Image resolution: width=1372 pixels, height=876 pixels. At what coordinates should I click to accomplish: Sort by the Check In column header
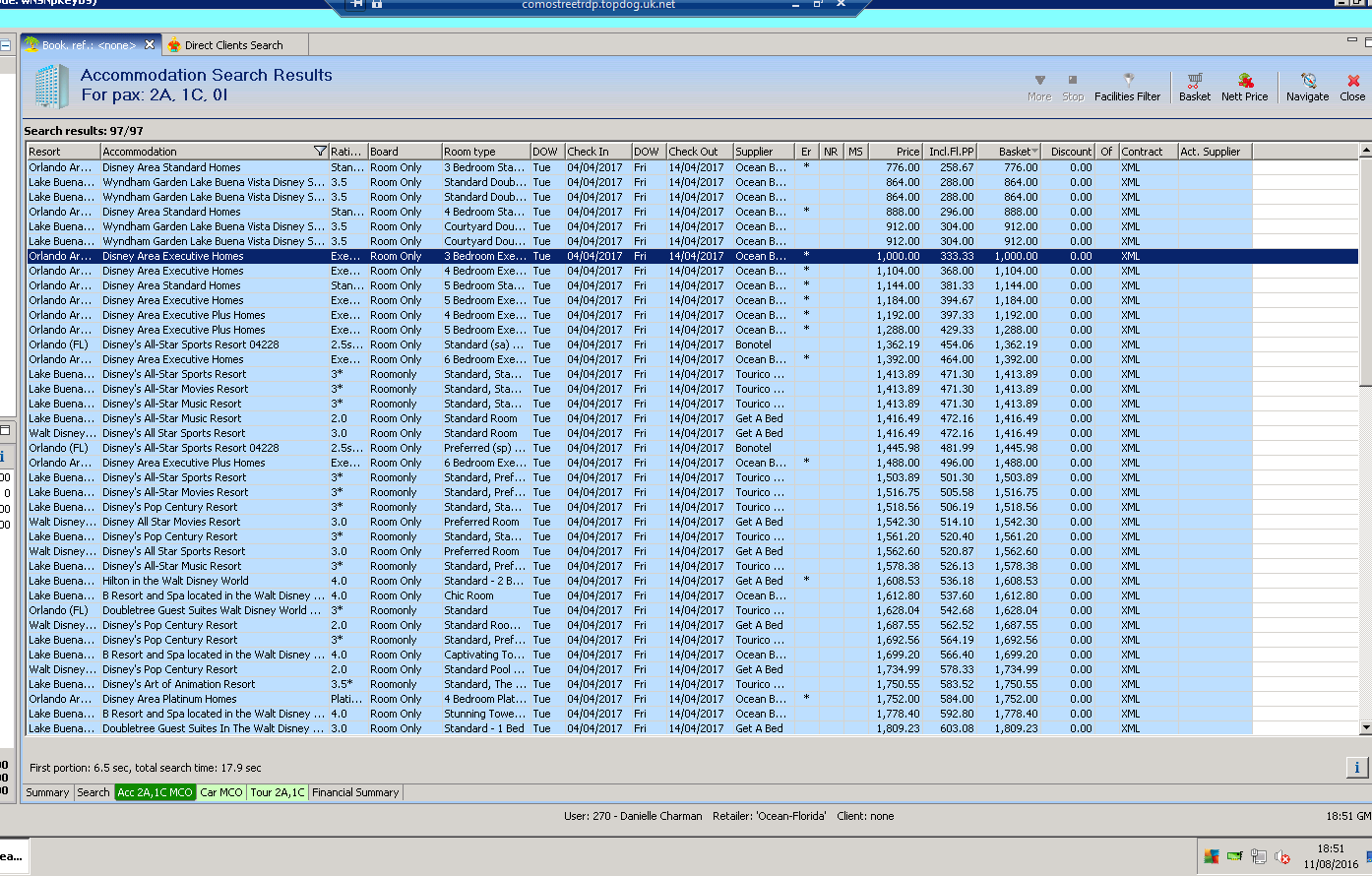(x=598, y=152)
